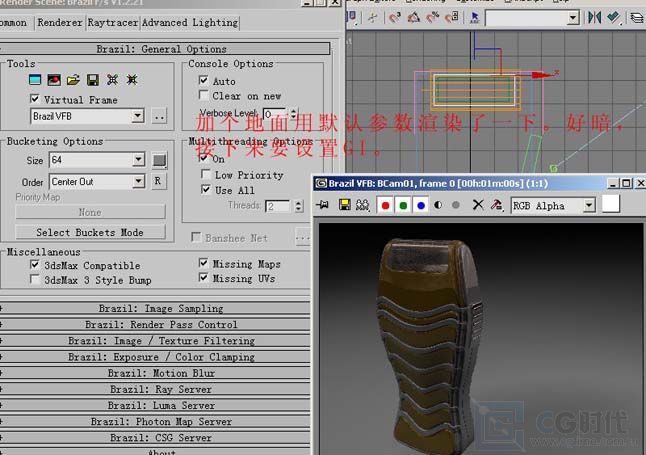Click the last star-burst icon in Tools
Screen dimensions: 646x455
[132, 80]
